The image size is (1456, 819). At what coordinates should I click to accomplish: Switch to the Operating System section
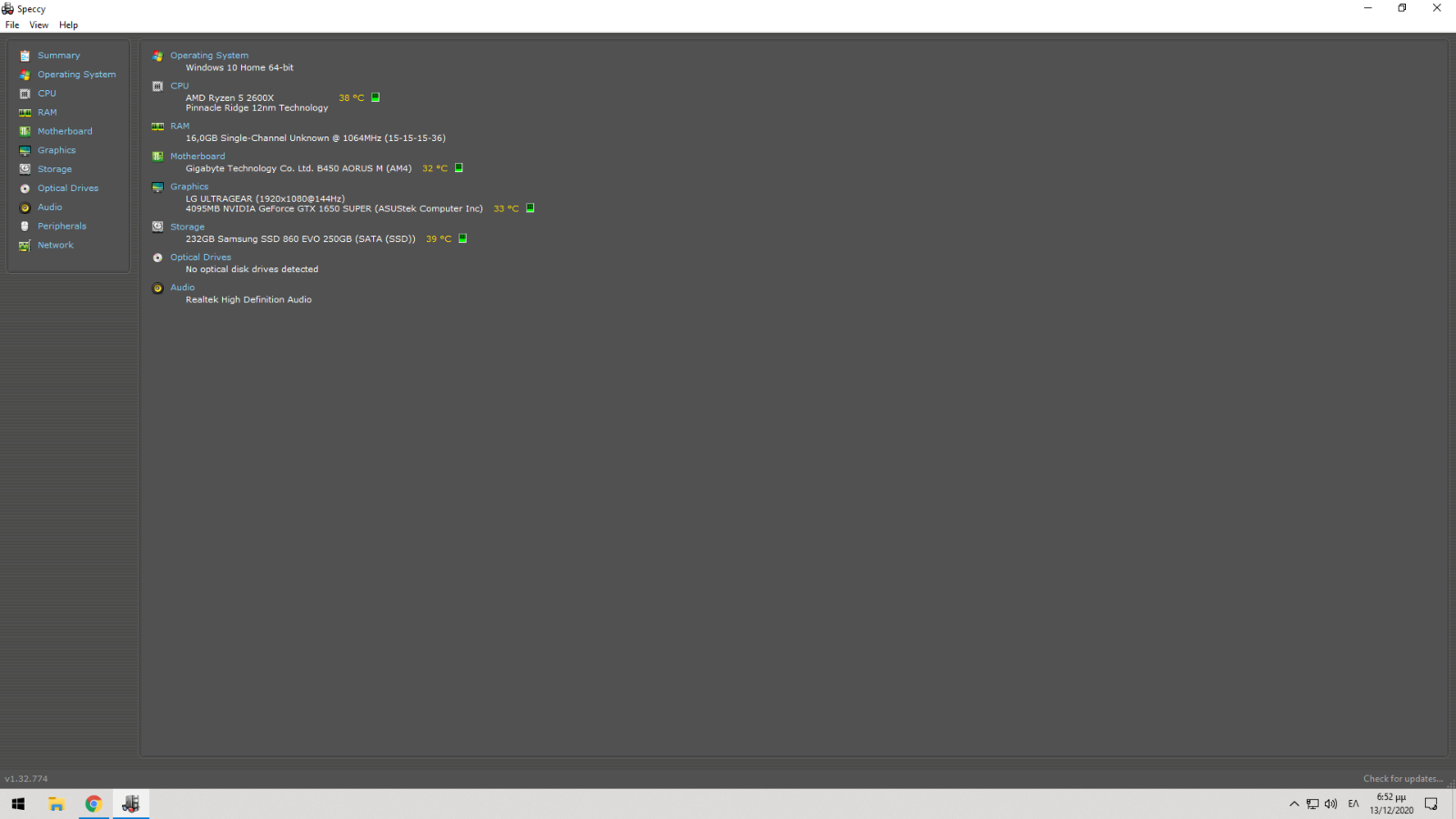(x=76, y=75)
